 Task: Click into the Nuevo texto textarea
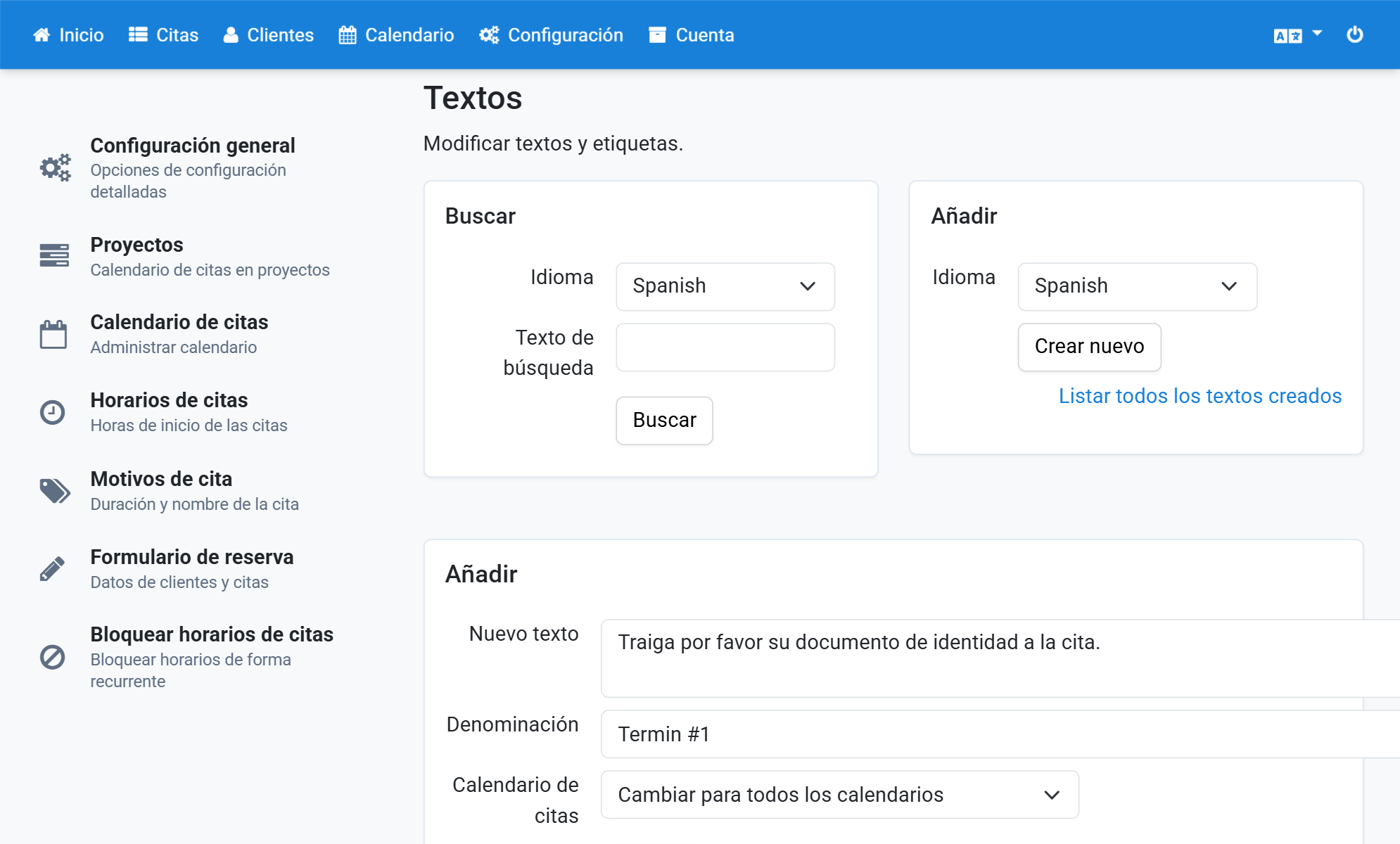(x=1000, y=658)
